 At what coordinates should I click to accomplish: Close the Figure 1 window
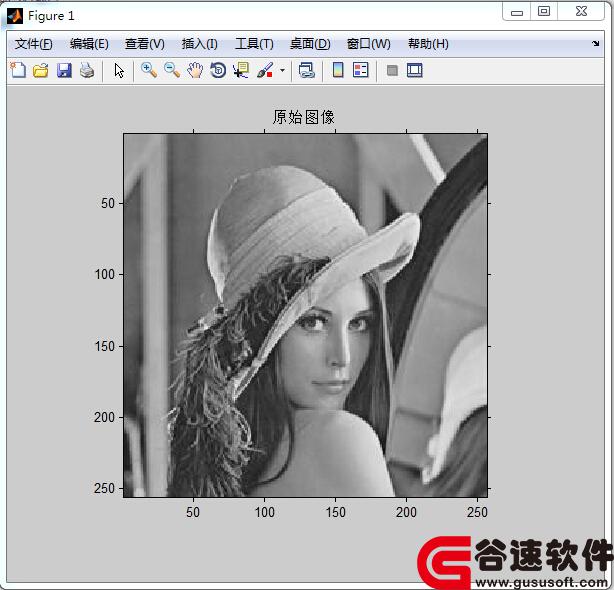(581, 11)
